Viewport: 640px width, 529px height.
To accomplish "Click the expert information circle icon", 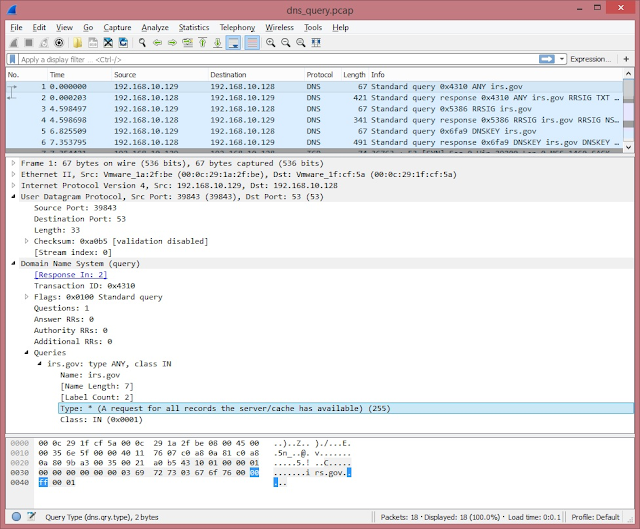I will 16,517.
